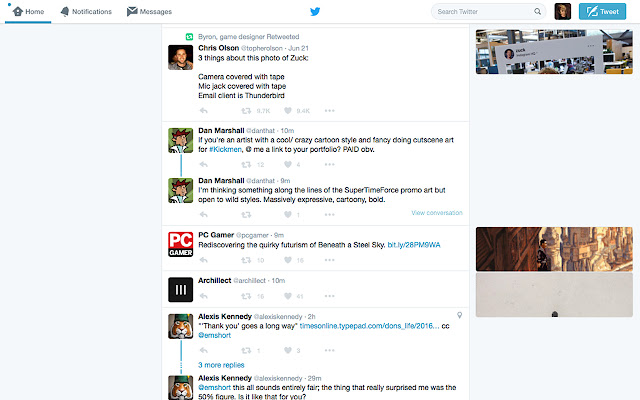Click the Twitter bird logo
Image resolution: width=640 pixels, height=400 pixels.
tap(315, 11)
